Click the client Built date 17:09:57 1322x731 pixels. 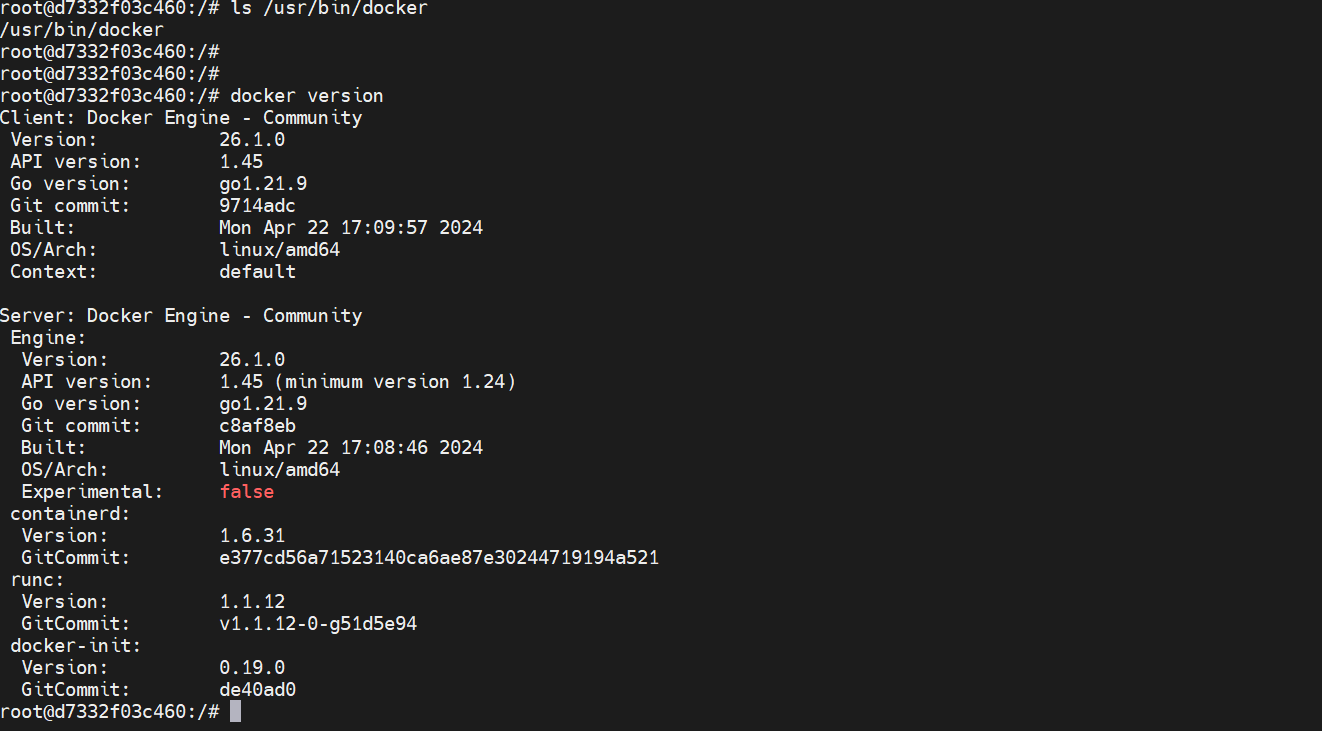(351, 228)
